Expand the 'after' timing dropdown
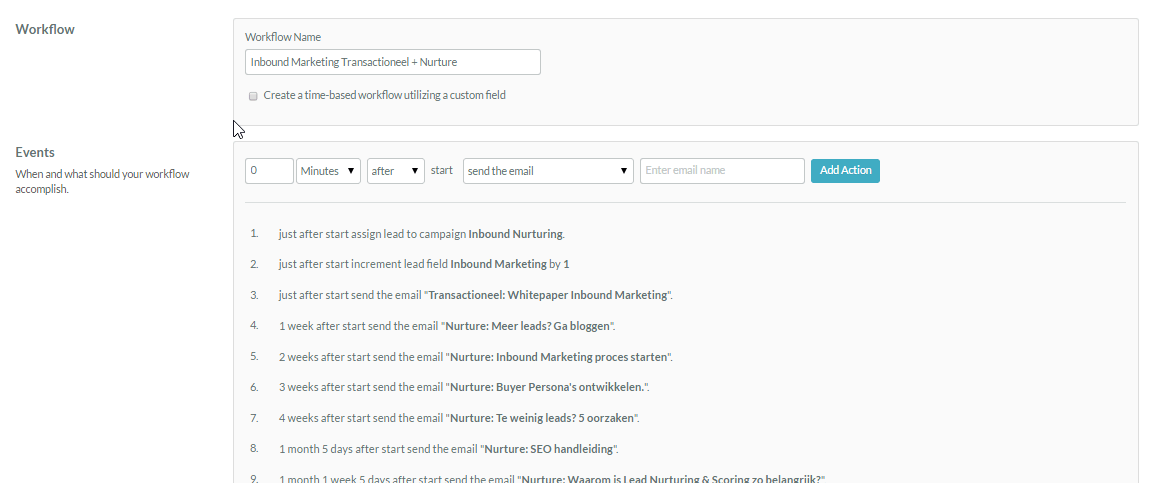The height and width of the screenshot is (483, 1149). click(x=396, y=171)
